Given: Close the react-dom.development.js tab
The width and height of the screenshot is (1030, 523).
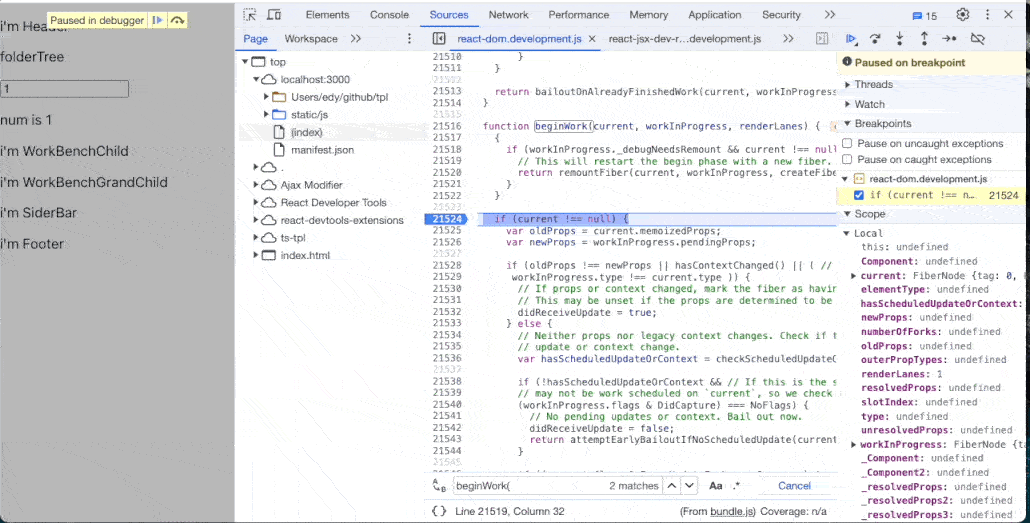Looking at the screenshot, I should (x=591, y=39).
